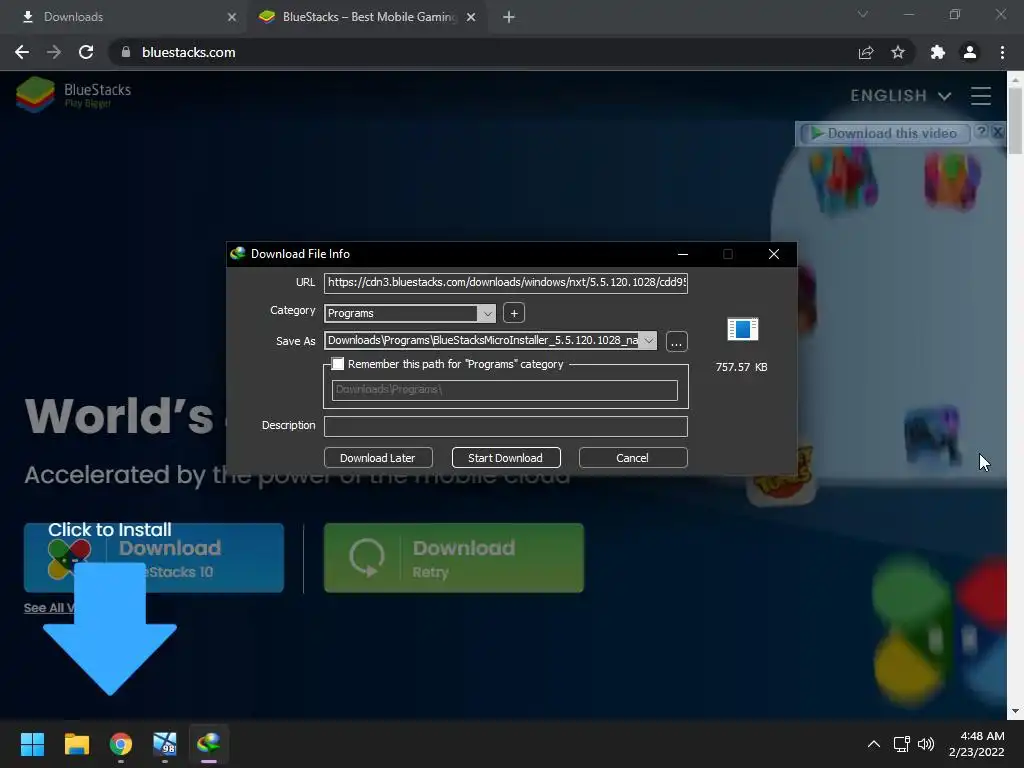Close the Downloads tab
This screenshot has height=768, width=1024.
pyautogui.click(x=231, y=17)
